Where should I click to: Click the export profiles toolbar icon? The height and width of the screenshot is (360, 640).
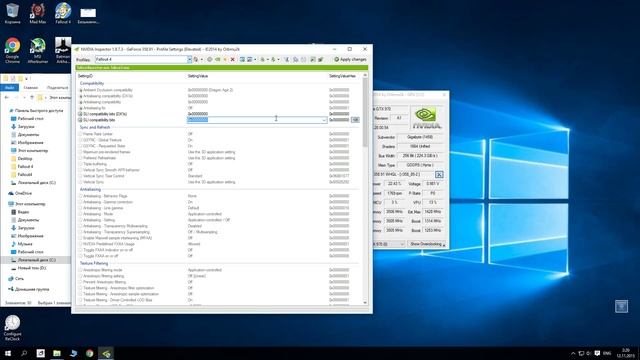pyautogui.click(x=263, y=60)
